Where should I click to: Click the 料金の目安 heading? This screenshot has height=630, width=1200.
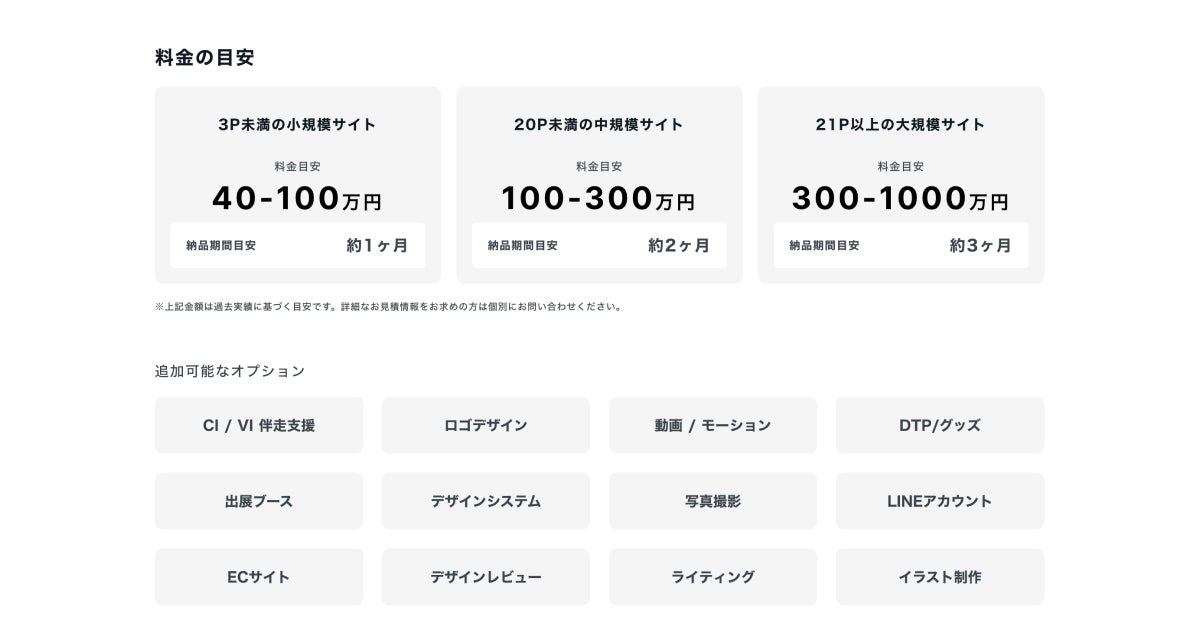tap(205, 57)
